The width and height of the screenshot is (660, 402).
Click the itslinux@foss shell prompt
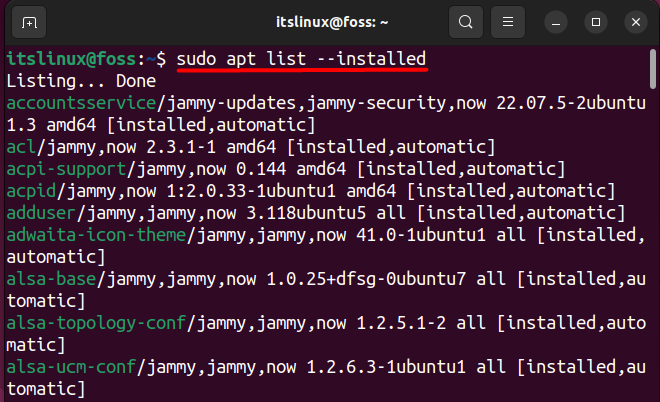80,58
